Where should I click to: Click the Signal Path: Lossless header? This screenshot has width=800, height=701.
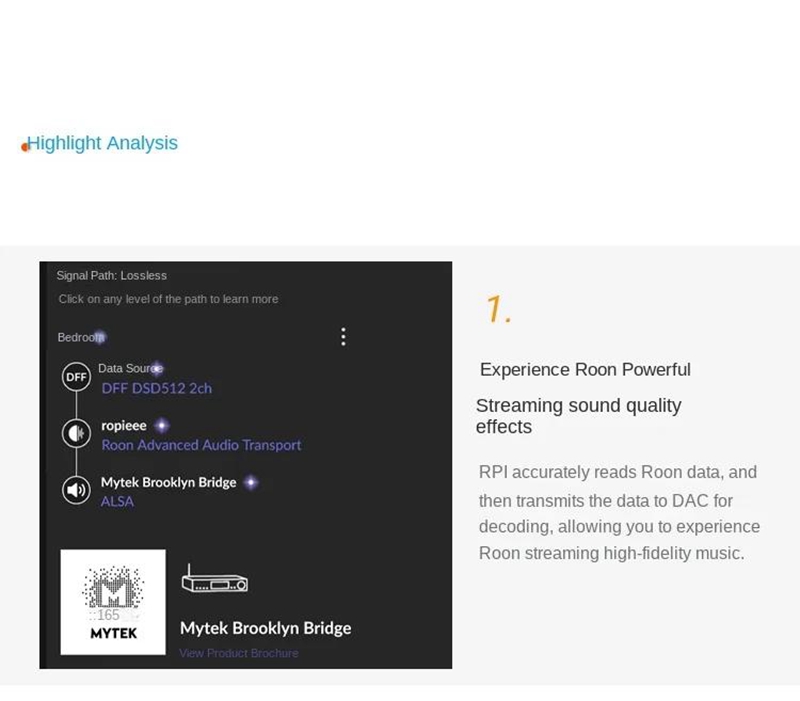pyautogui.click(x=111, y=276)
